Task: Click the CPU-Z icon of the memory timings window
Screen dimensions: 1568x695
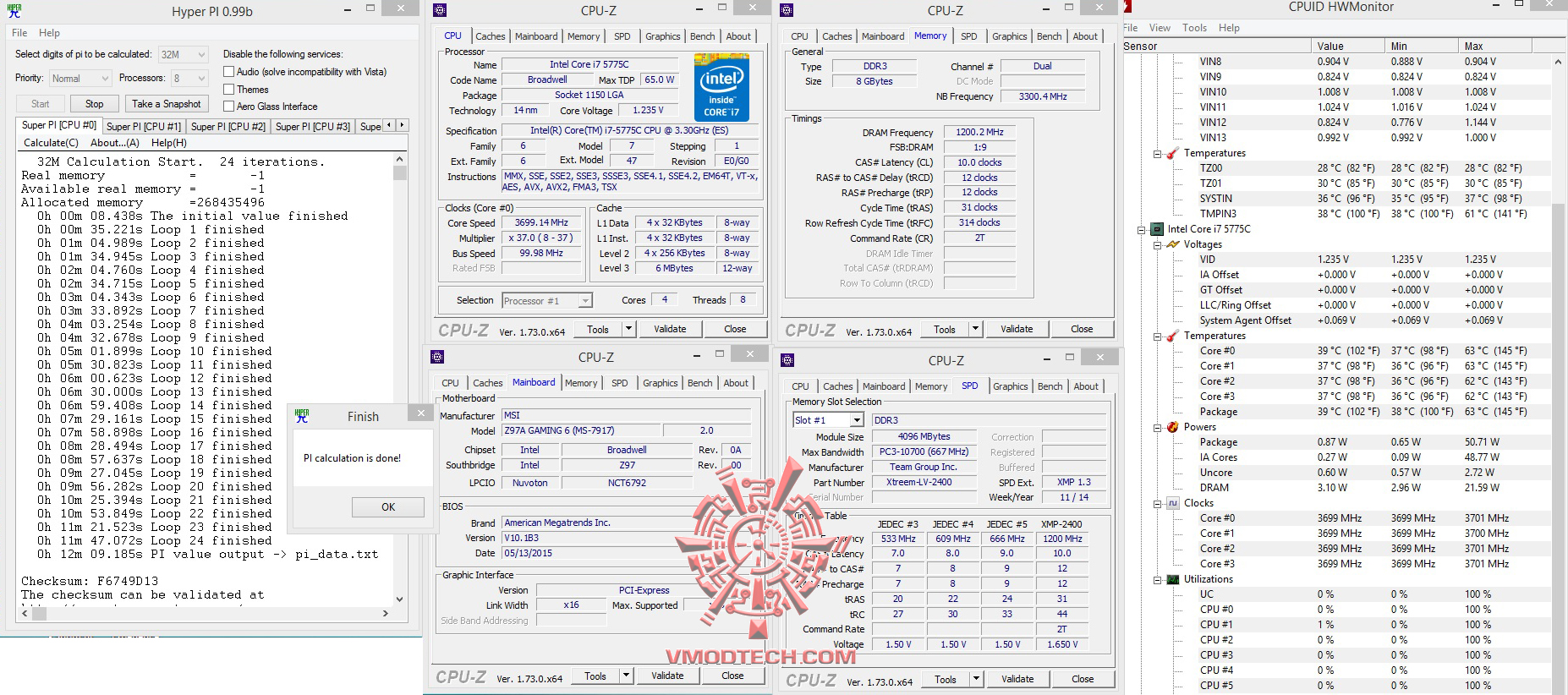Action: pos(787,10)
